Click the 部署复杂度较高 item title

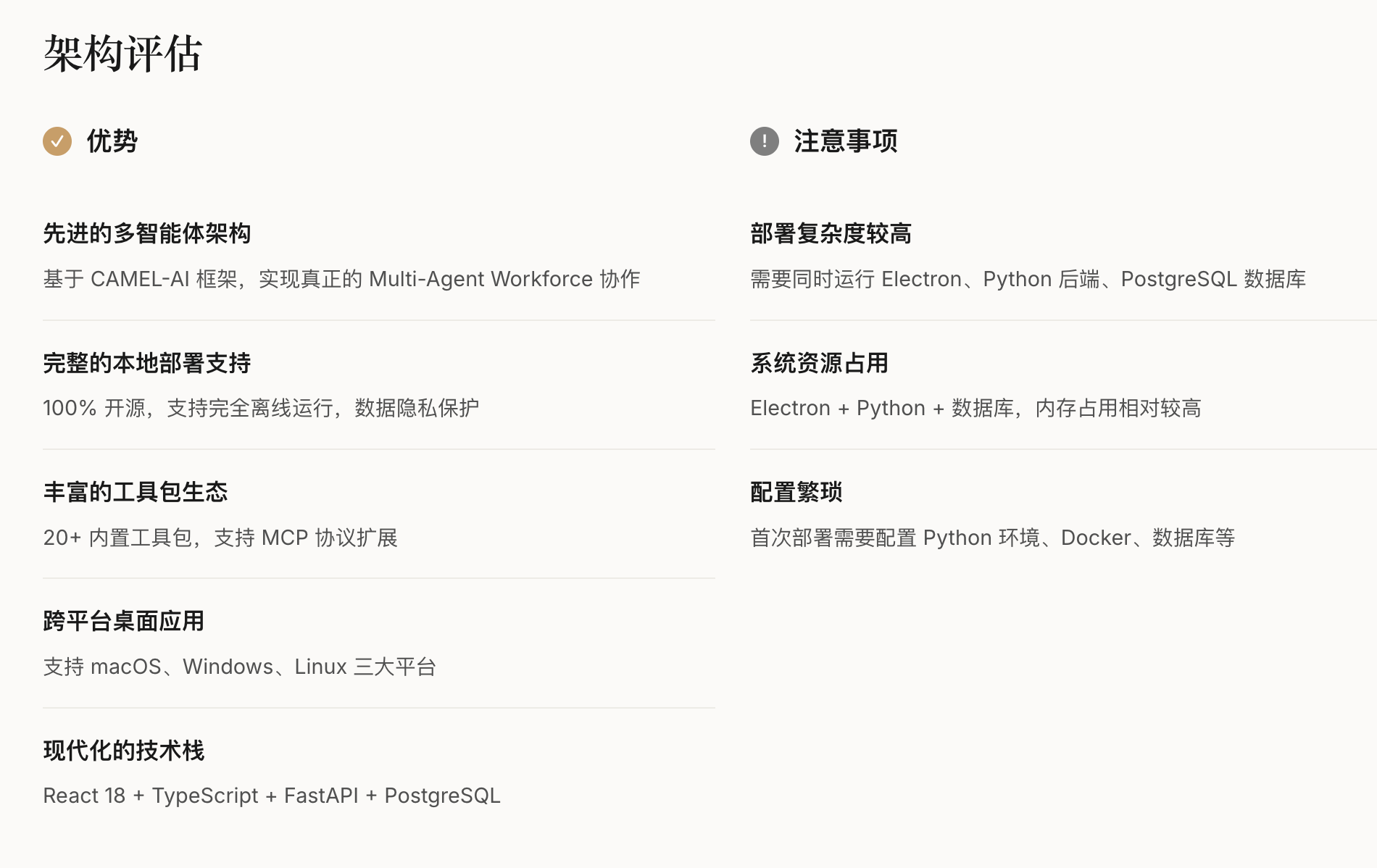coord(831,233)
